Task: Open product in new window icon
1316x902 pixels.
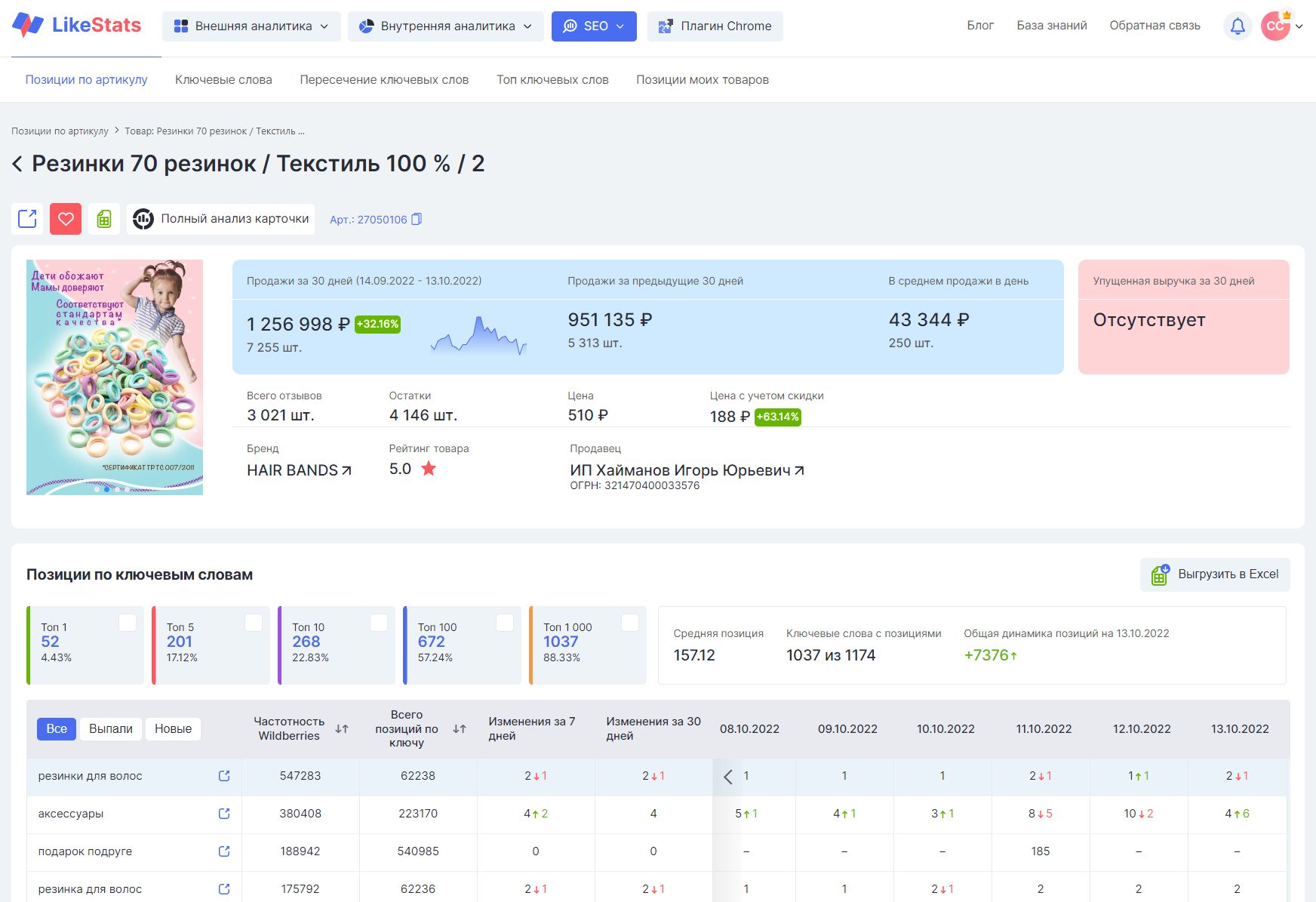Action: pos(27,219)
